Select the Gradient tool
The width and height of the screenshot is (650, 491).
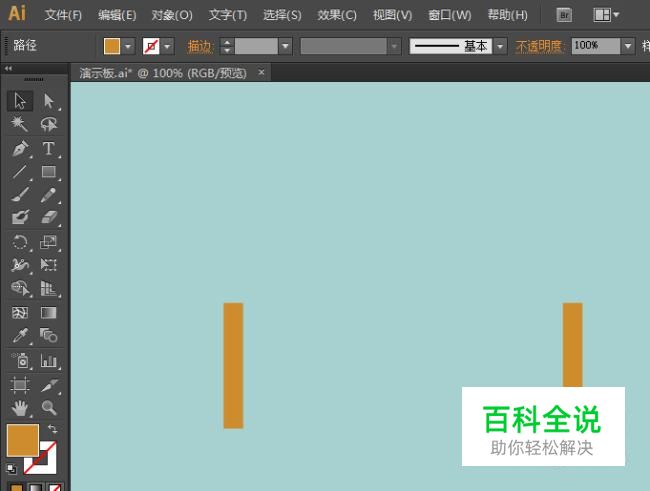49,312
